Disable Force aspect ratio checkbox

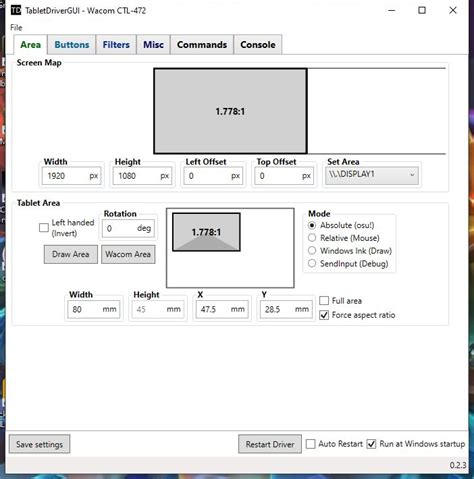(324, 315)
